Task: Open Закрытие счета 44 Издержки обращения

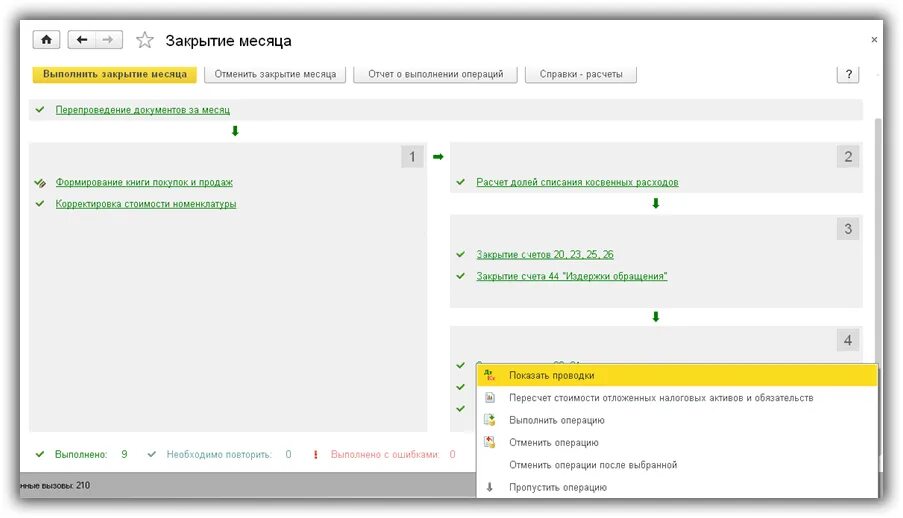Action: pyautogui.click(x=571, y=276)
